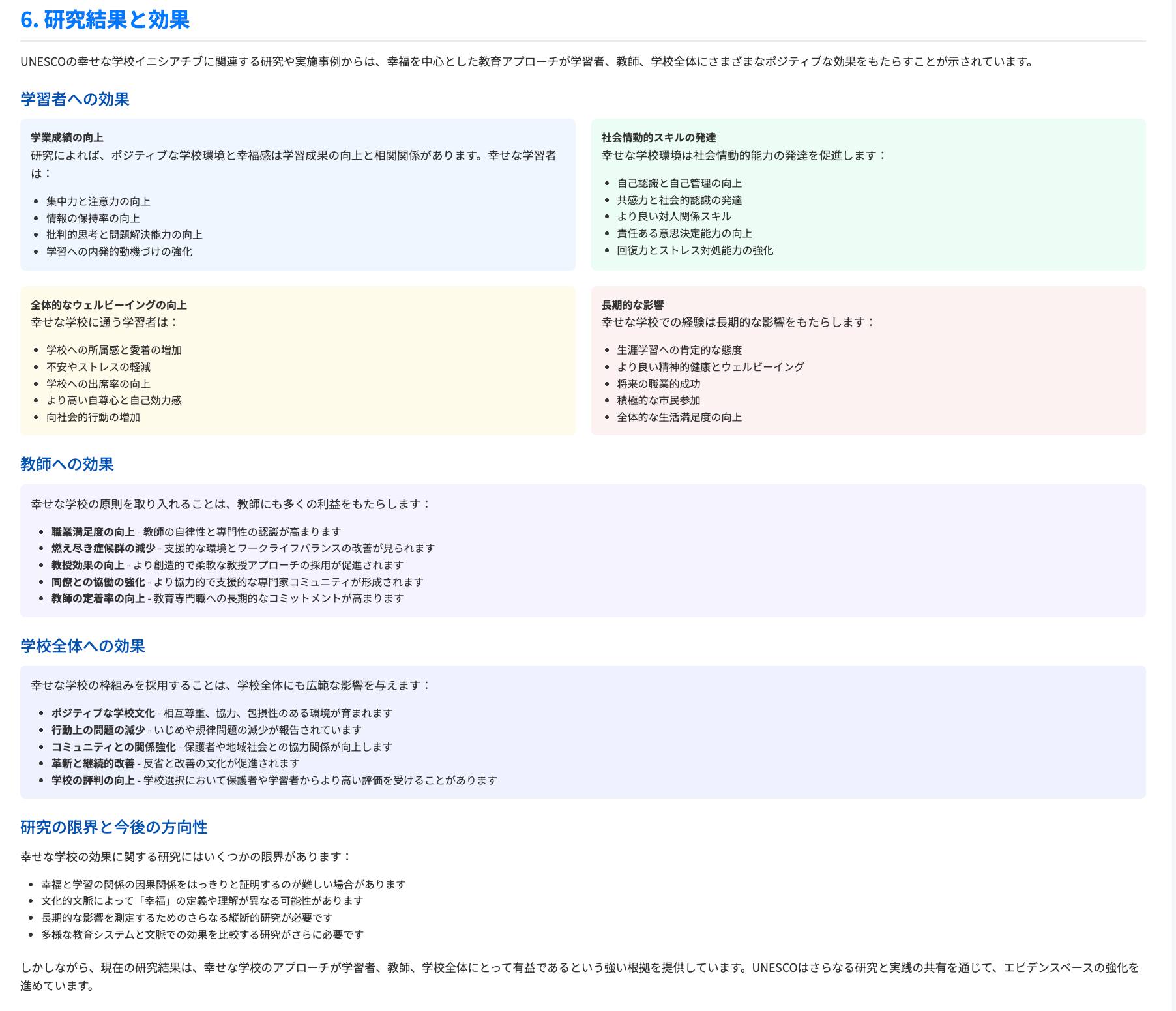Select the 学校全体への効果 subheading
1176x1011 pixels.
click(83, 646)
